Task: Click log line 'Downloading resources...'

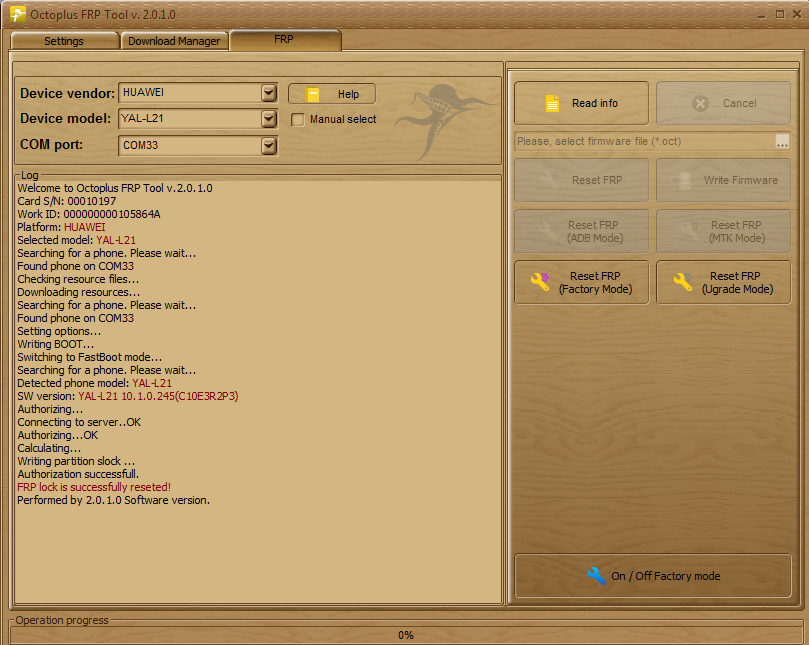Action: click(x=78, y=292)
